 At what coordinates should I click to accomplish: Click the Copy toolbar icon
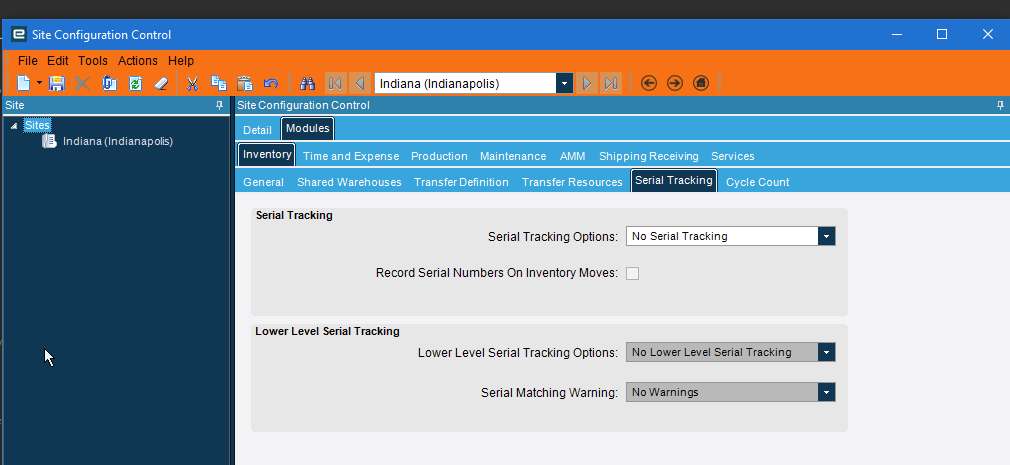tap(218, 83)
